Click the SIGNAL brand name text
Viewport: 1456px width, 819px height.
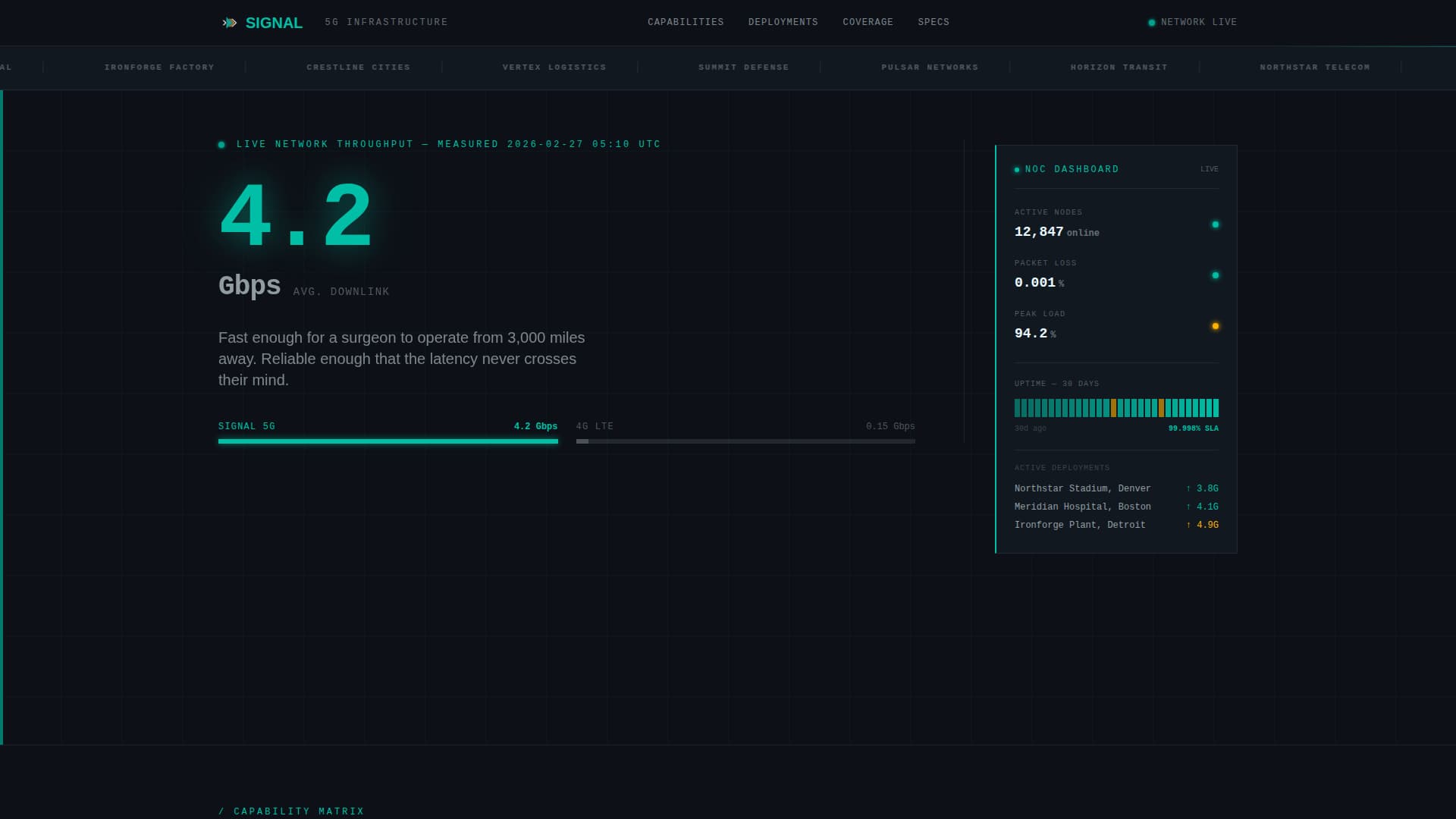(274, 23)
